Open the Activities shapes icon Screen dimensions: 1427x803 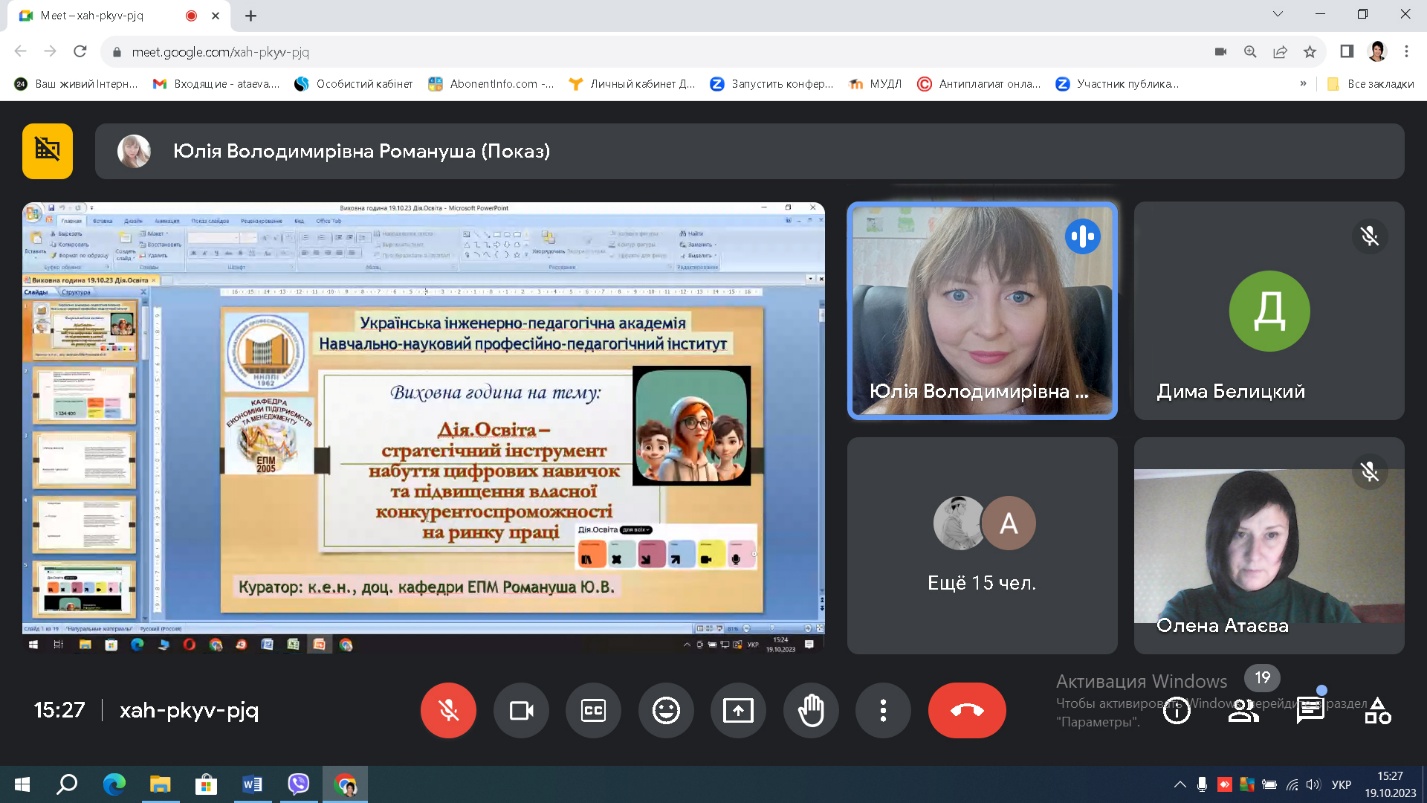click(x=1378, y=711)
